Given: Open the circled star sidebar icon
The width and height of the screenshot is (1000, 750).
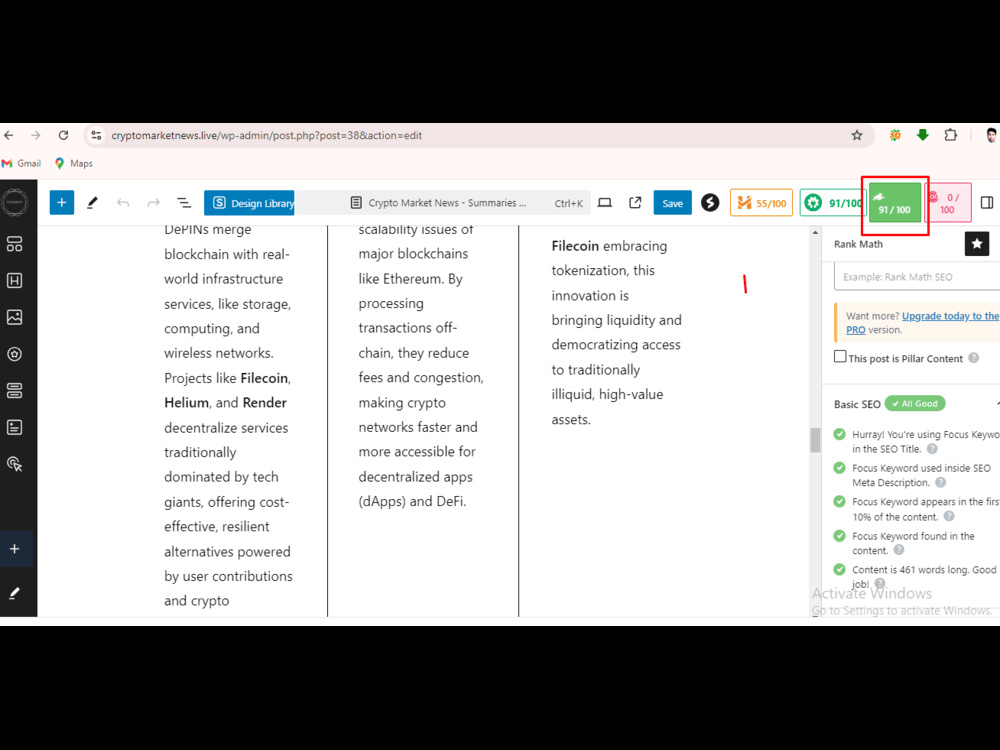Looking at the screenshot, I should coord(15,354).
